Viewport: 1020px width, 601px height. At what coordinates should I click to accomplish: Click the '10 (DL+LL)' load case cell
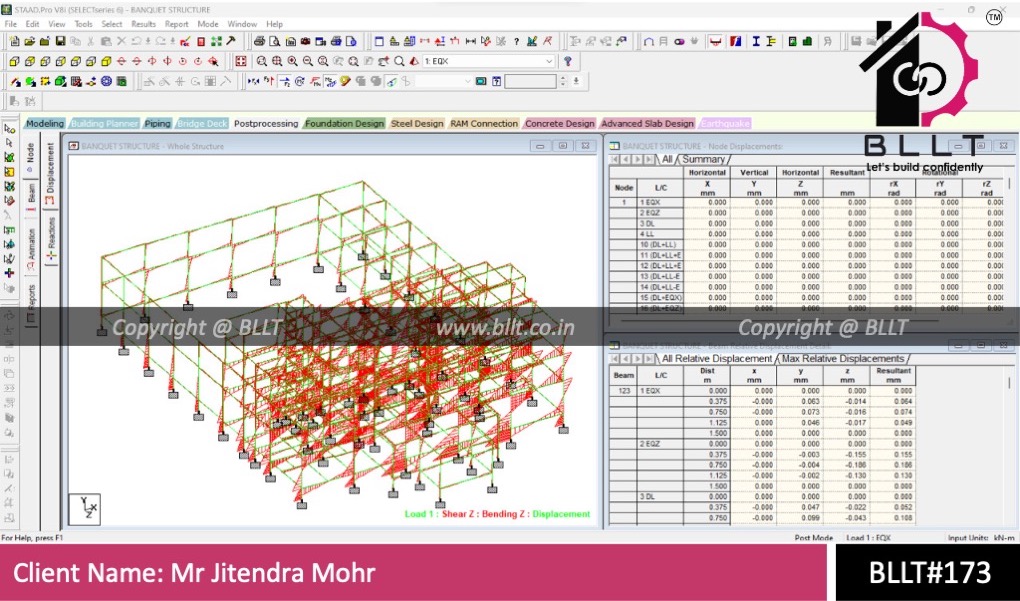(660, 245)
